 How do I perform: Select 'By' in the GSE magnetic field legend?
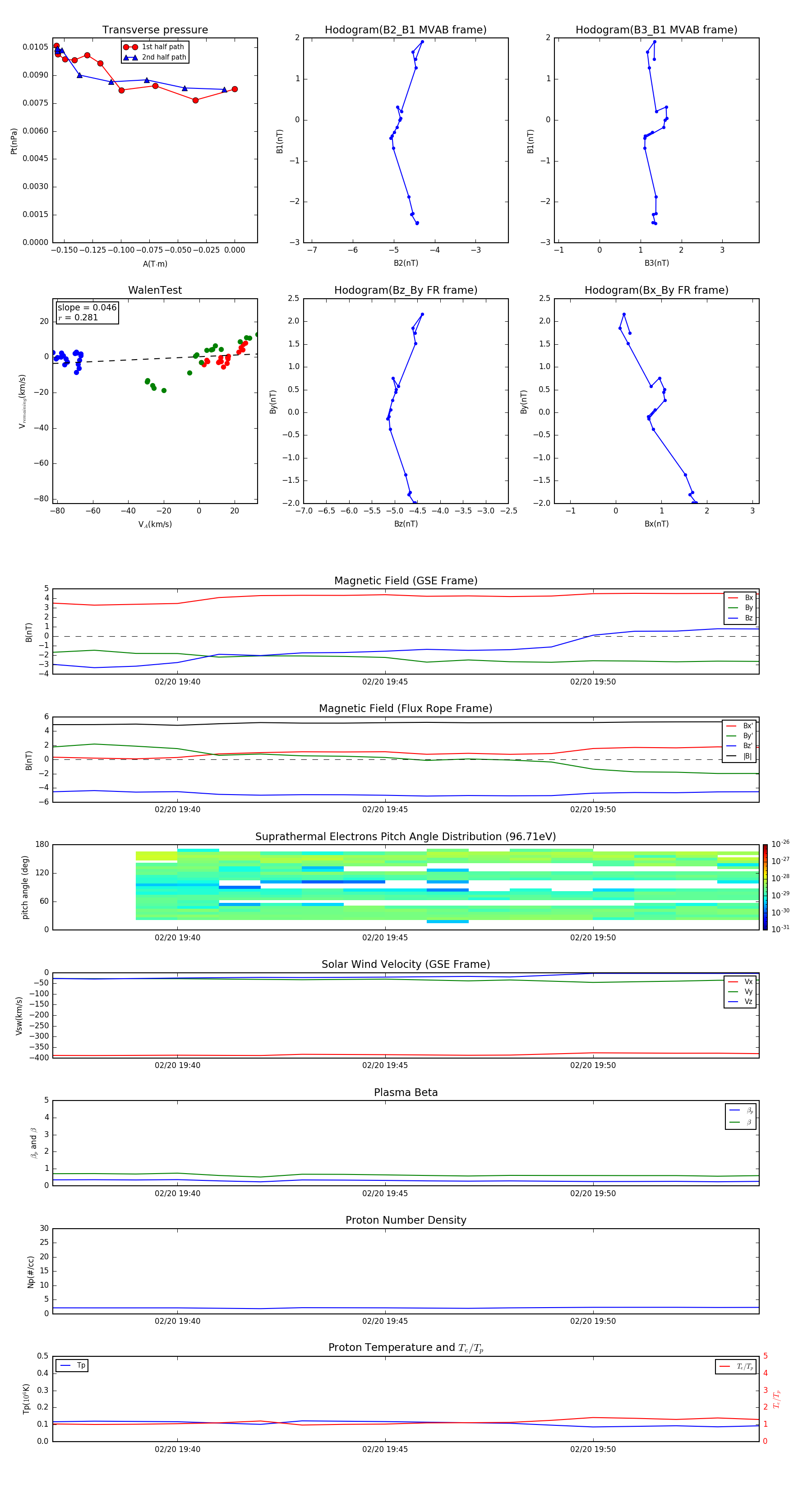click(741, 607)
